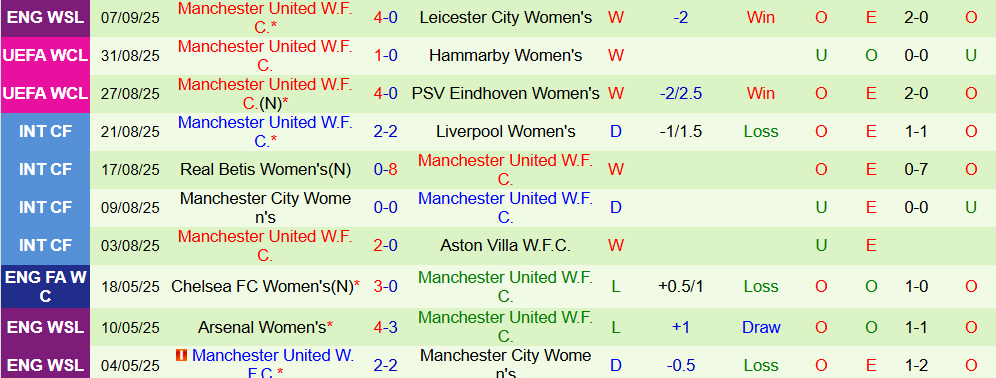The image size is (996, 378).
Task: Select the PSV Eindhoven Women's team name
Action: [x=506, y=93]
